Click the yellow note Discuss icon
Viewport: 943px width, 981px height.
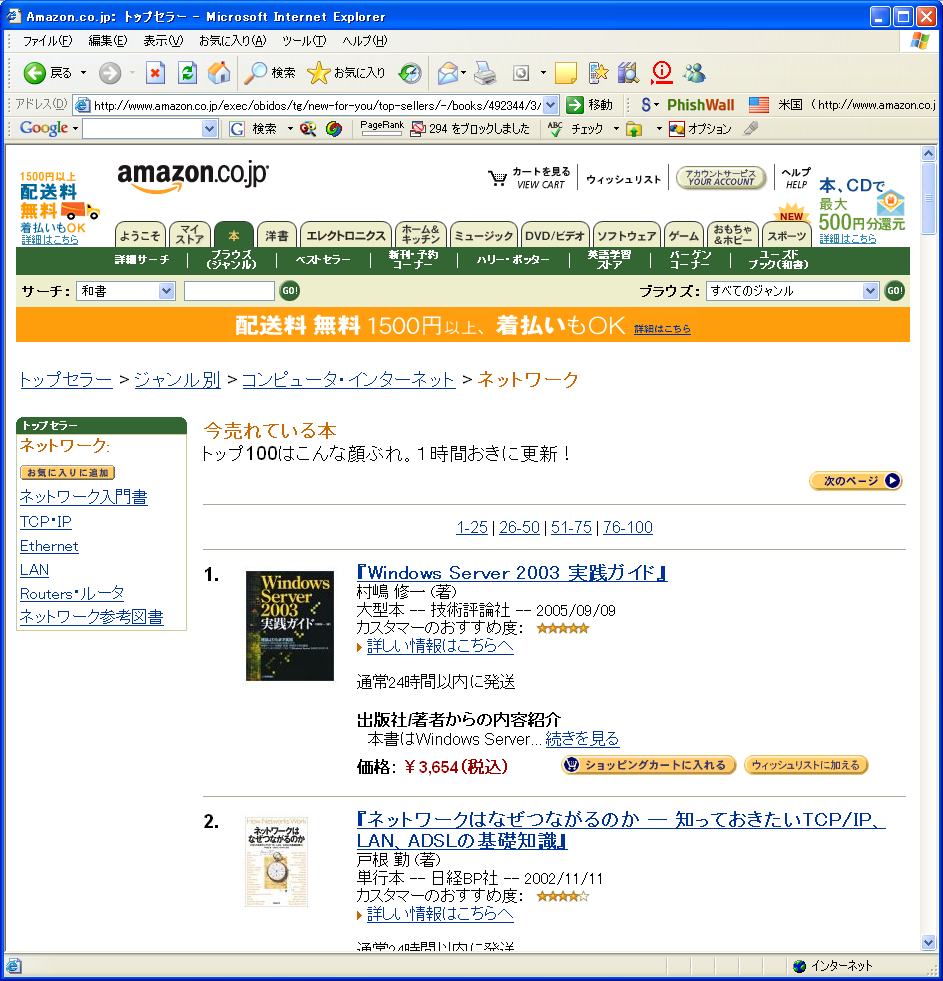(x=566, y=73)
